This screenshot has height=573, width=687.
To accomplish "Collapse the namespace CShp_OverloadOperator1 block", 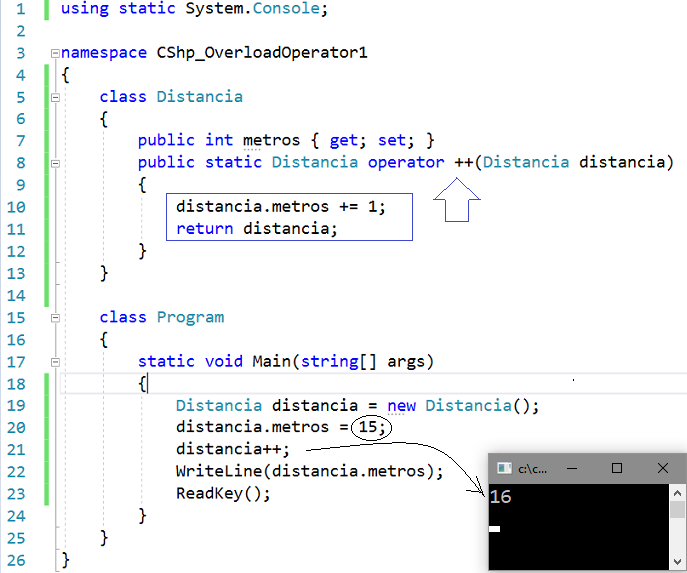I will click(55, 53).
